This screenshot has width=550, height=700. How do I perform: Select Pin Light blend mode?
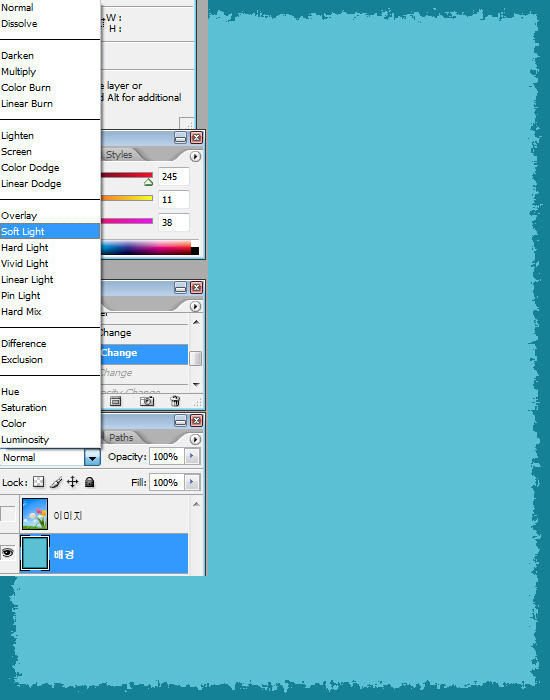coord(21,296)
